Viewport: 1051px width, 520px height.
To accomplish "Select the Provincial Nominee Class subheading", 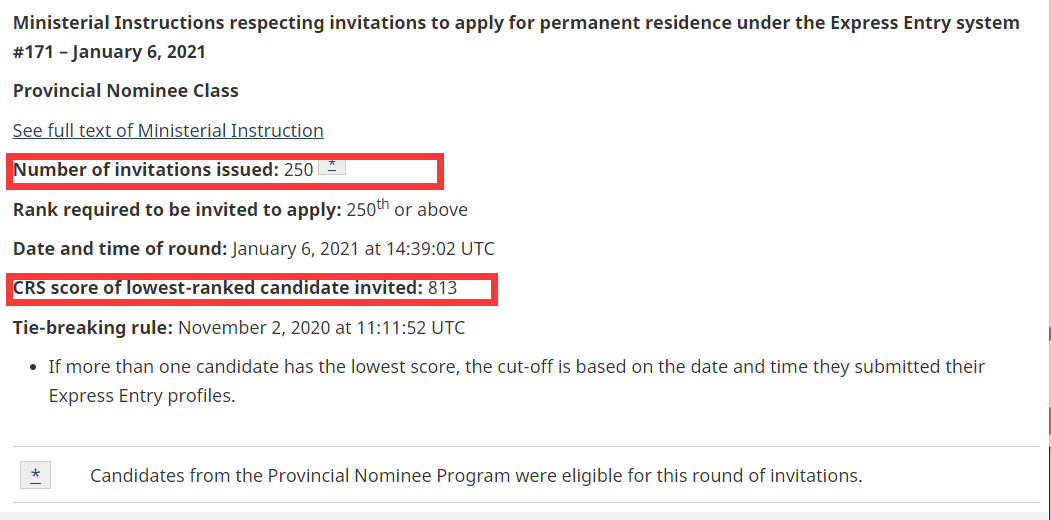I will click(x=125, y=91).
